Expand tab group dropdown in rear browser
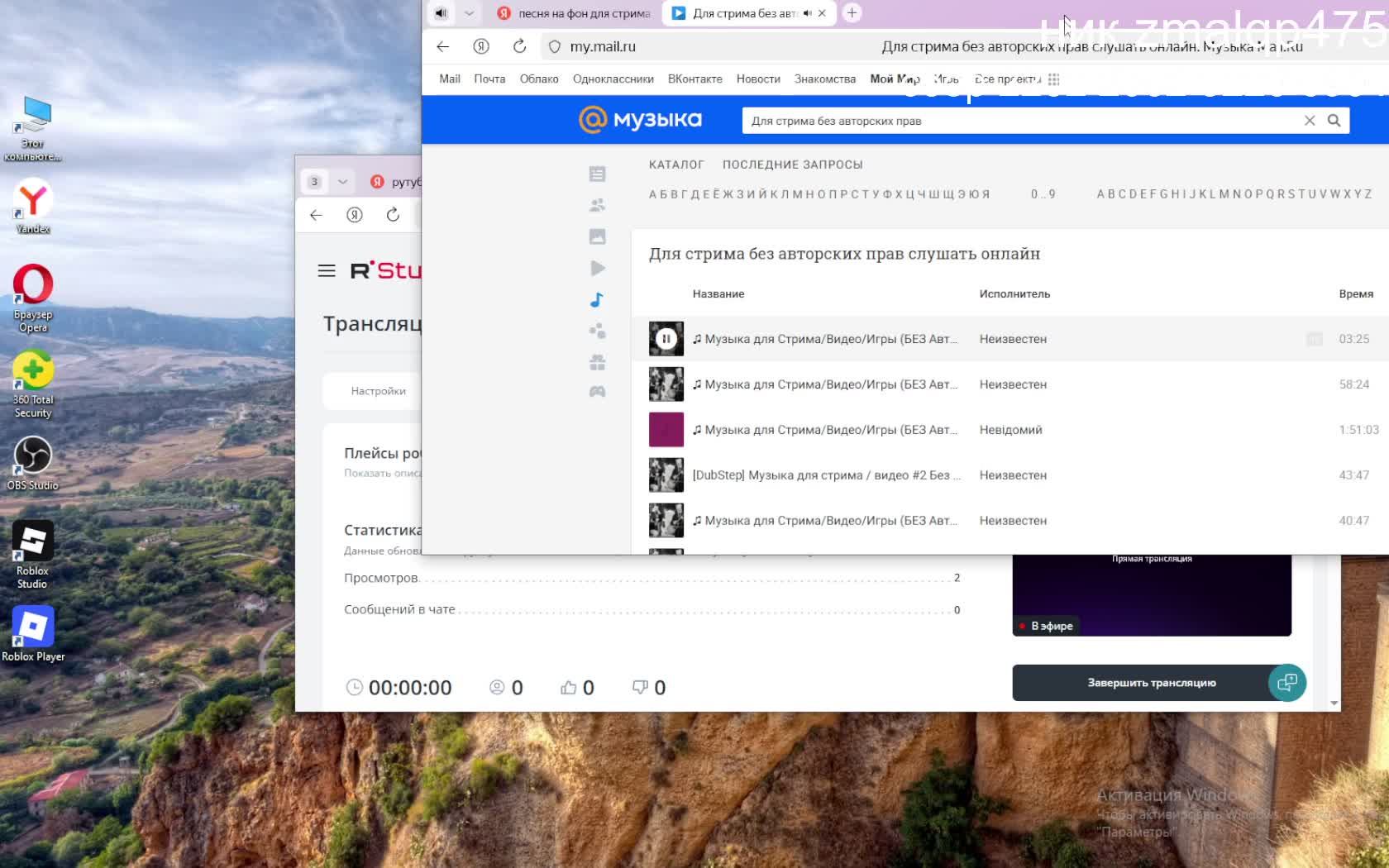The height and width of the screenshot is (868, 1389). click(342, 182)
